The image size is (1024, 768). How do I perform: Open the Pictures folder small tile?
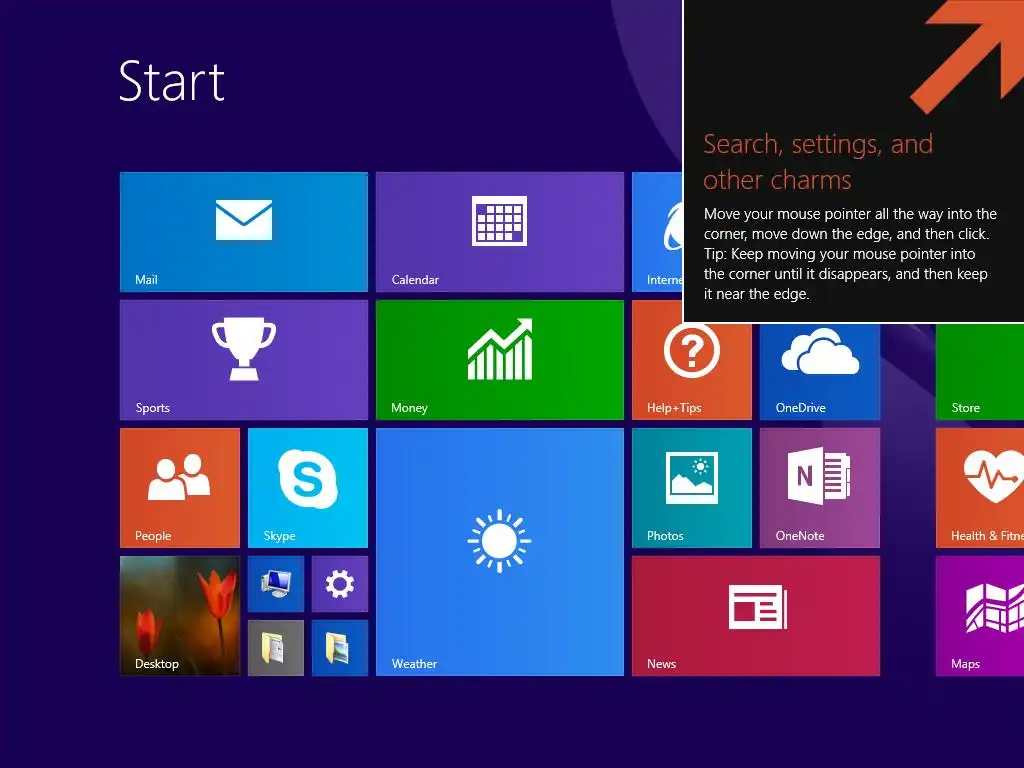click(x=340, y=648)
